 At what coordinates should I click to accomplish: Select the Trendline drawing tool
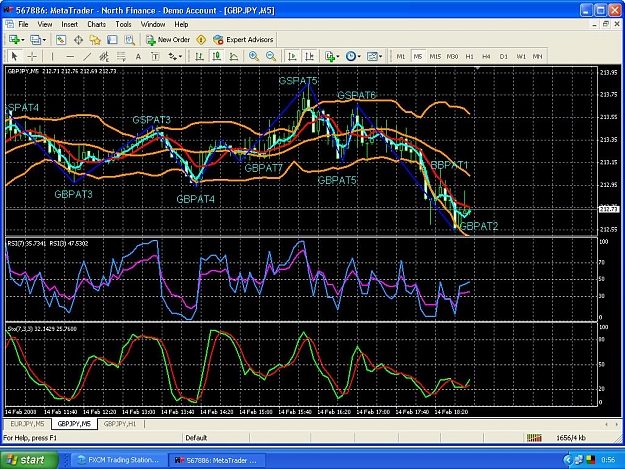pyautogui.click(x=87, y=57)
